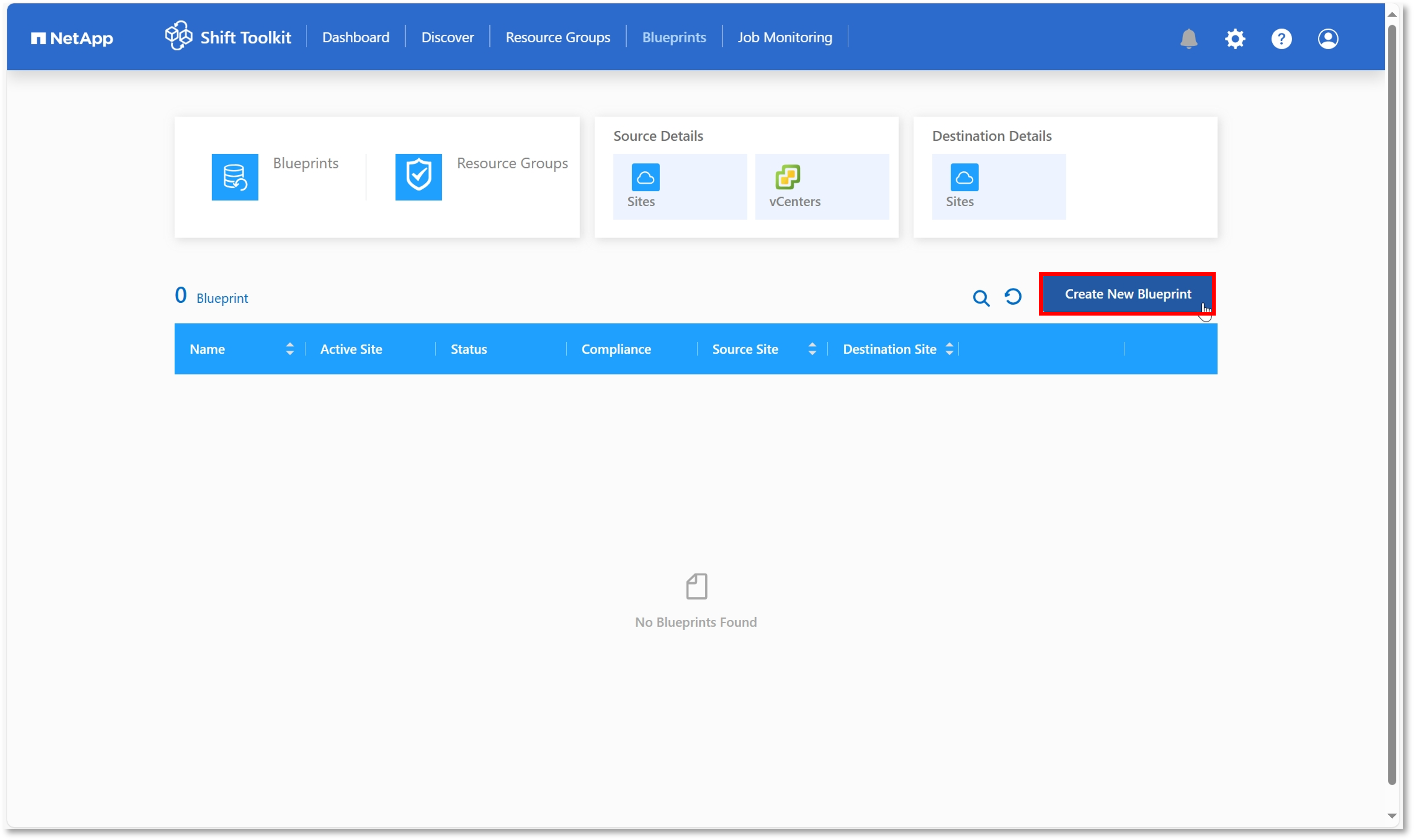
Task: Open the Resource Groups nav tab
Action: tap(558, 37)
